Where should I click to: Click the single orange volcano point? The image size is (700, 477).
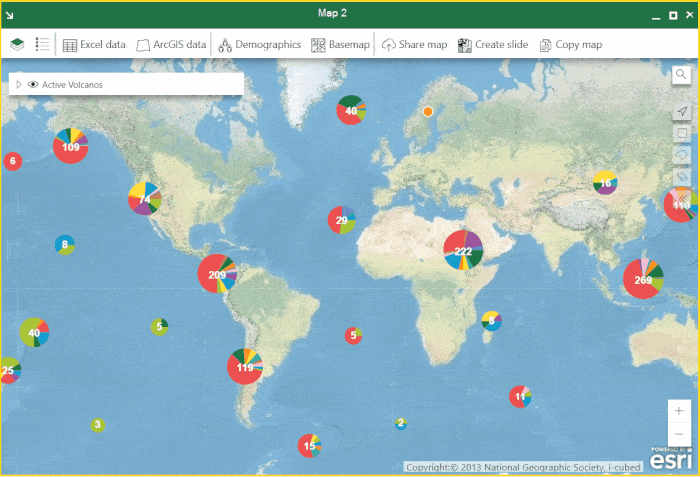tap(428, 111)
